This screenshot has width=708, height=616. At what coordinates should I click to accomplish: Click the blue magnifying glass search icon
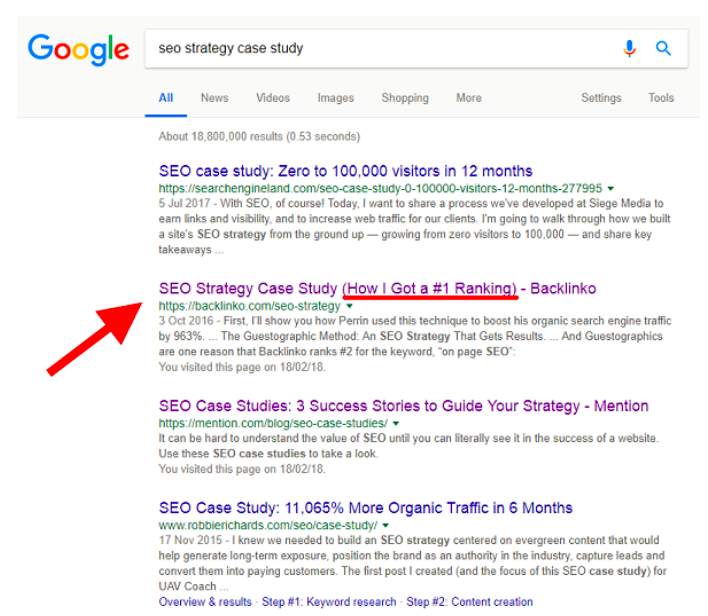coord(663,48)
